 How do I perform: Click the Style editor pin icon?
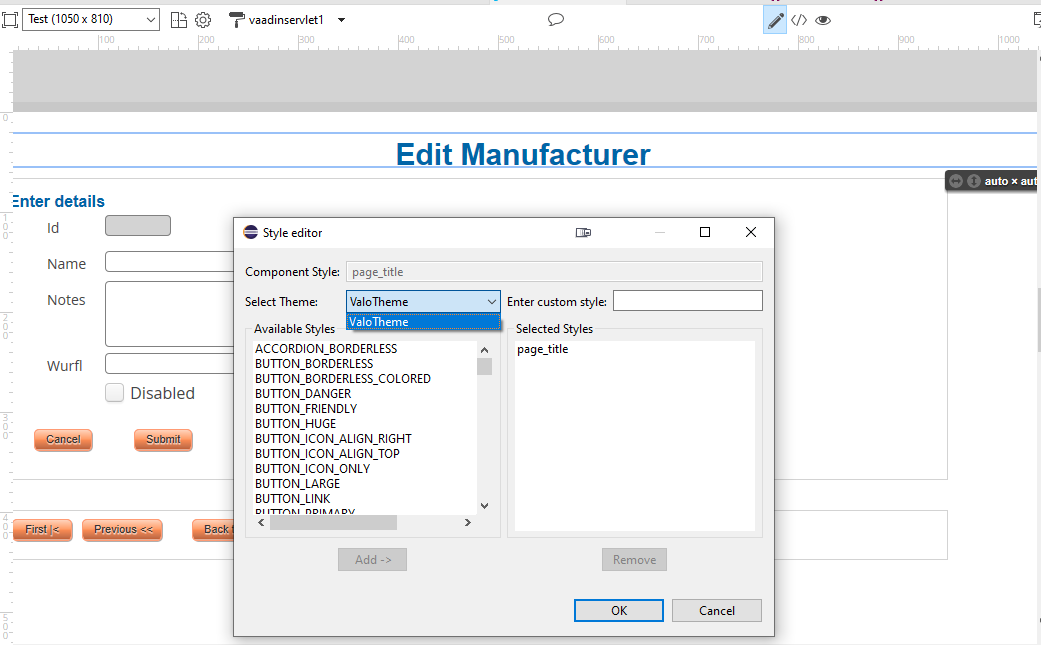point(583,233)
